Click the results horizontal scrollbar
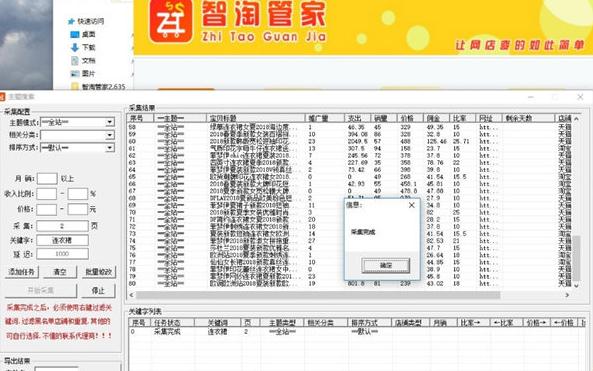The image size is (593, 371). [318, 295]
